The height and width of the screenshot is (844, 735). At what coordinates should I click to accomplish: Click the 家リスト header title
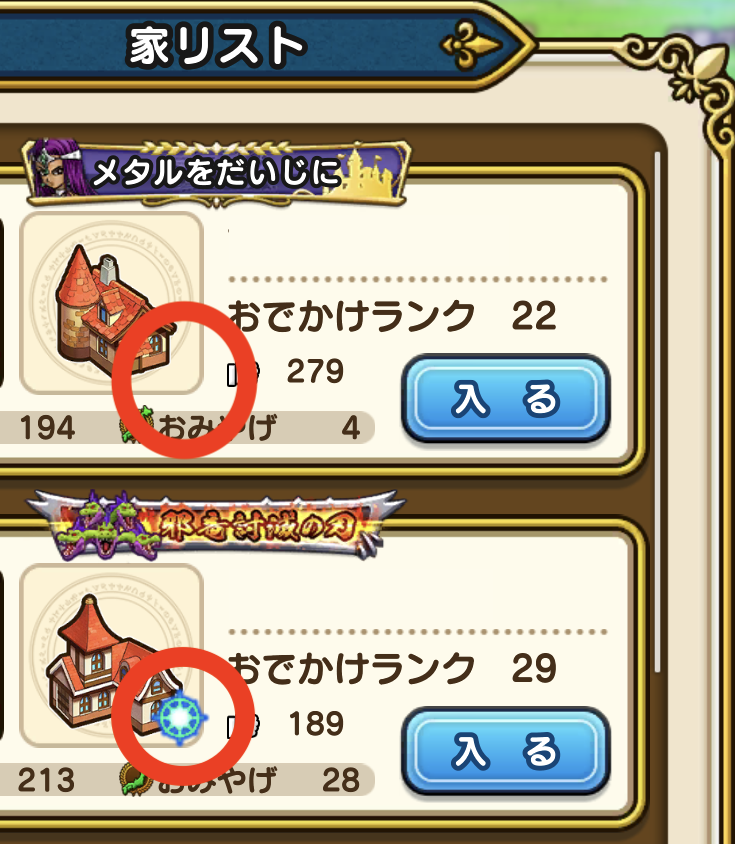[x=216, y=46]
